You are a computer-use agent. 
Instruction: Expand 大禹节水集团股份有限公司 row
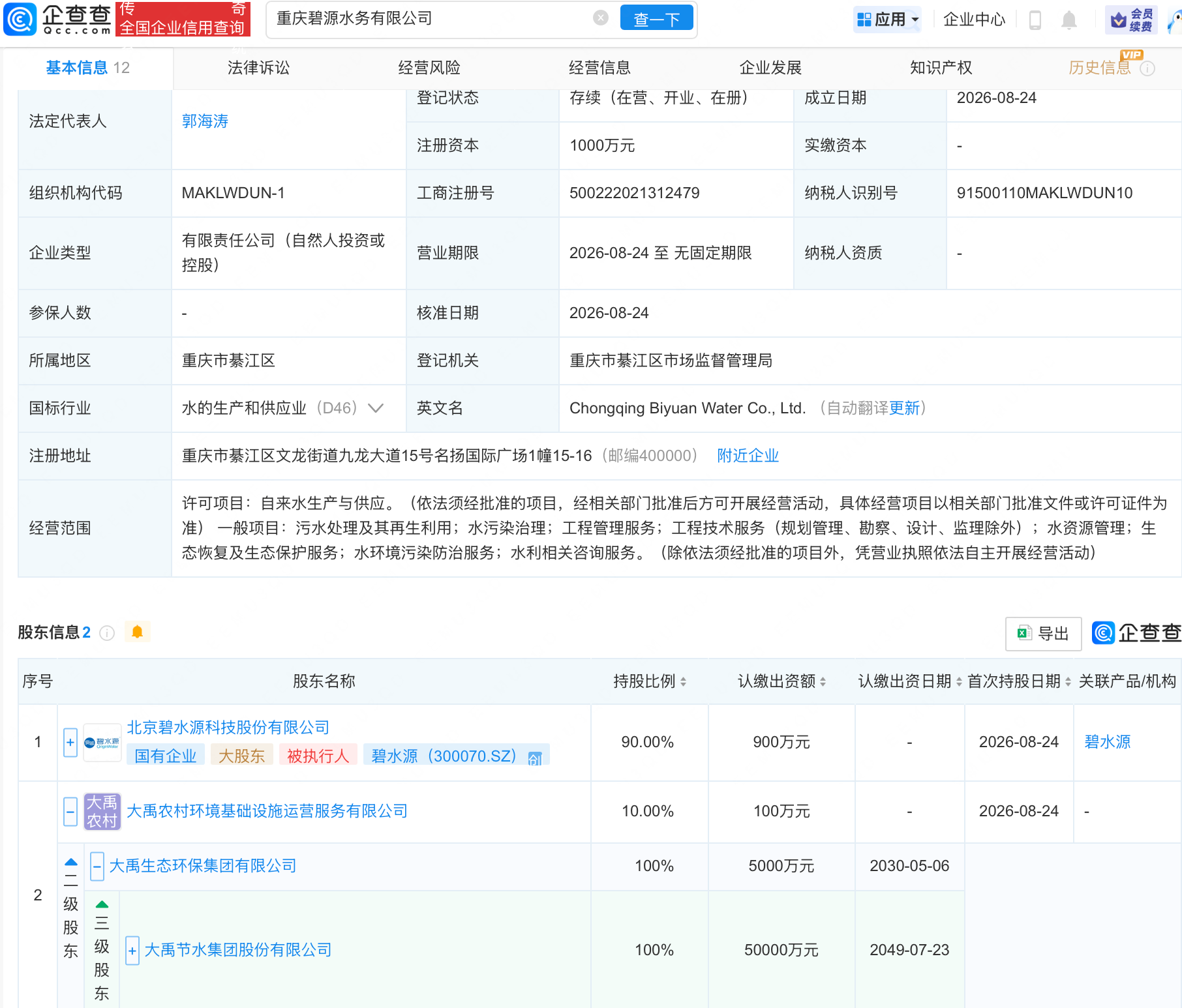click(x=132, y=951)
